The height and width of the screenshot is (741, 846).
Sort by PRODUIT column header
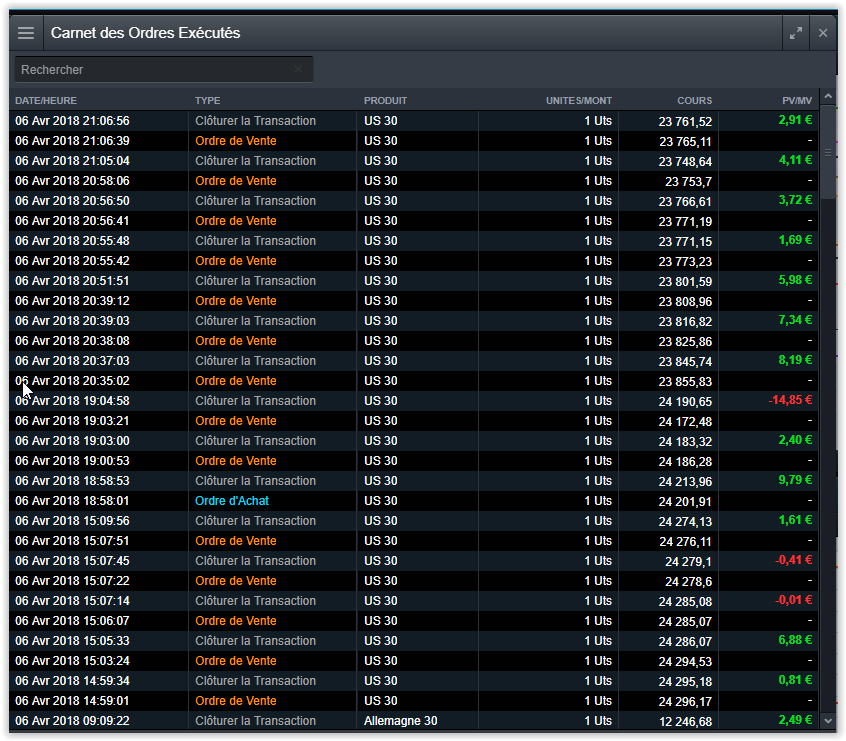[x=385, y=100]
